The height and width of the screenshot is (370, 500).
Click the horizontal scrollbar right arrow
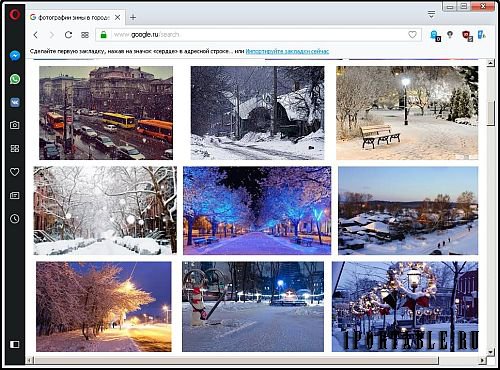tap(482, 360)
